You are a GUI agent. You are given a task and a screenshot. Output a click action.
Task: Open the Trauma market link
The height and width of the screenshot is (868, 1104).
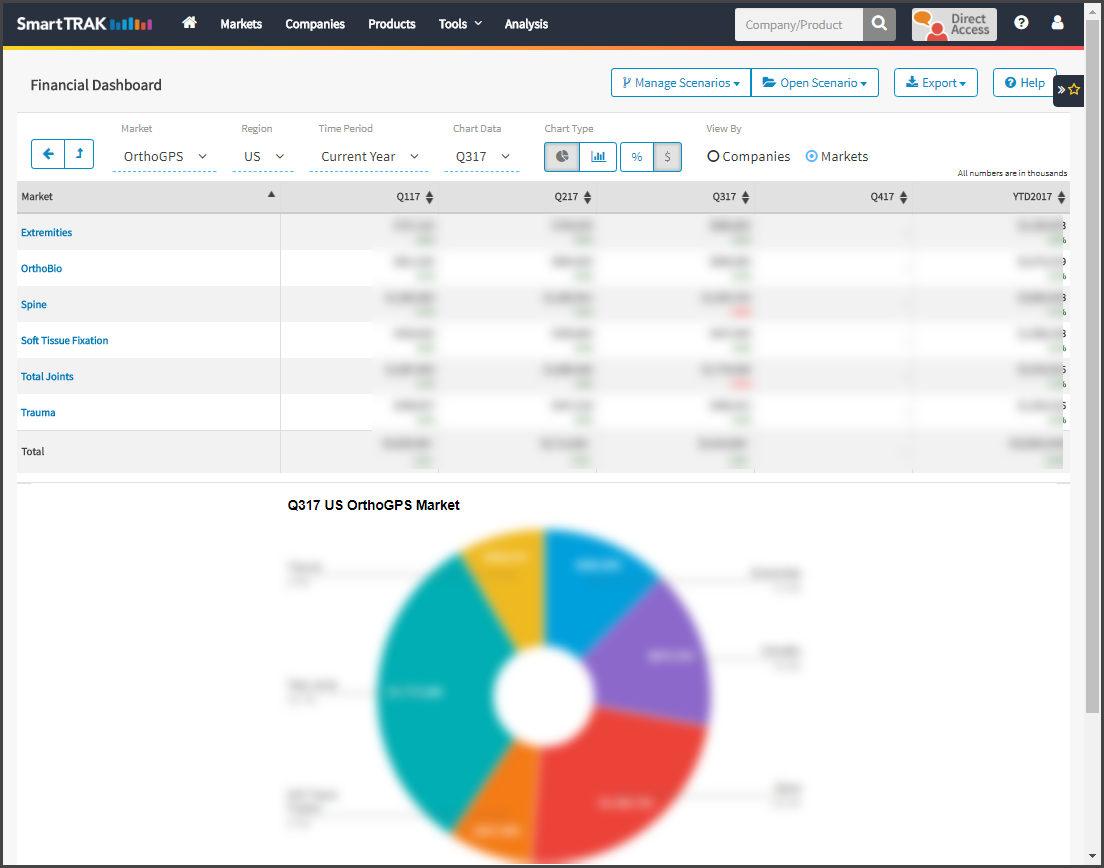(38, 412)
